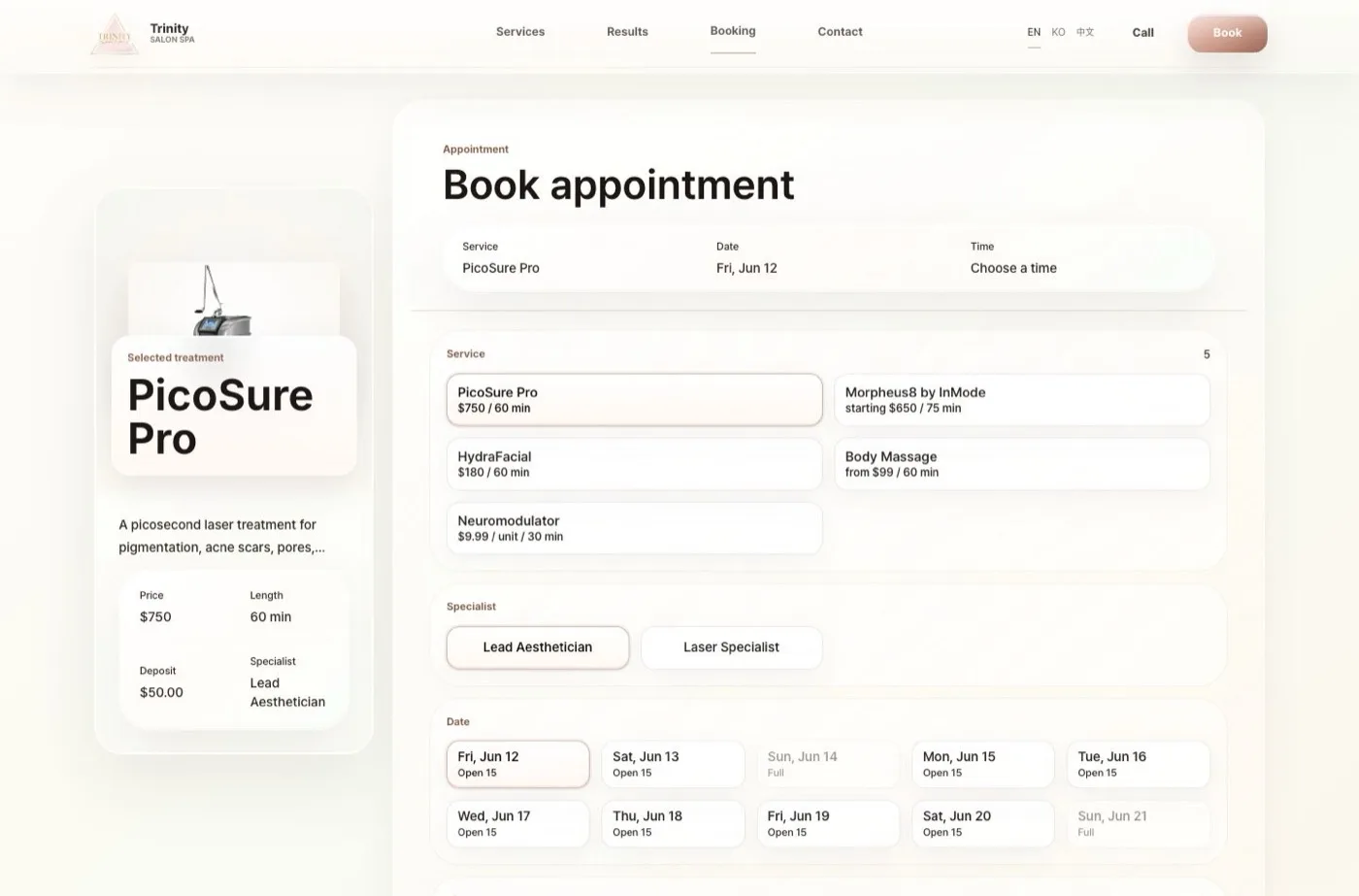
Task: Pick the Body Massage service
Action: pyautogui.click(x=1021, y=464)
